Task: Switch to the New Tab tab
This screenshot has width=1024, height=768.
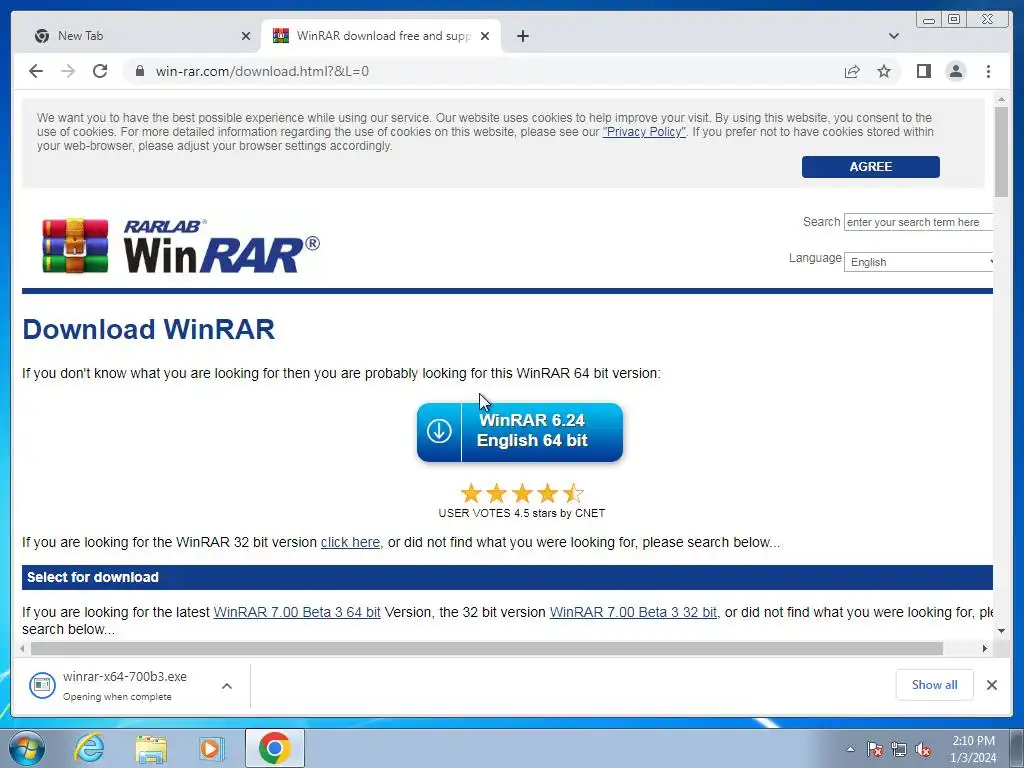Action: (x=137, y=36)
